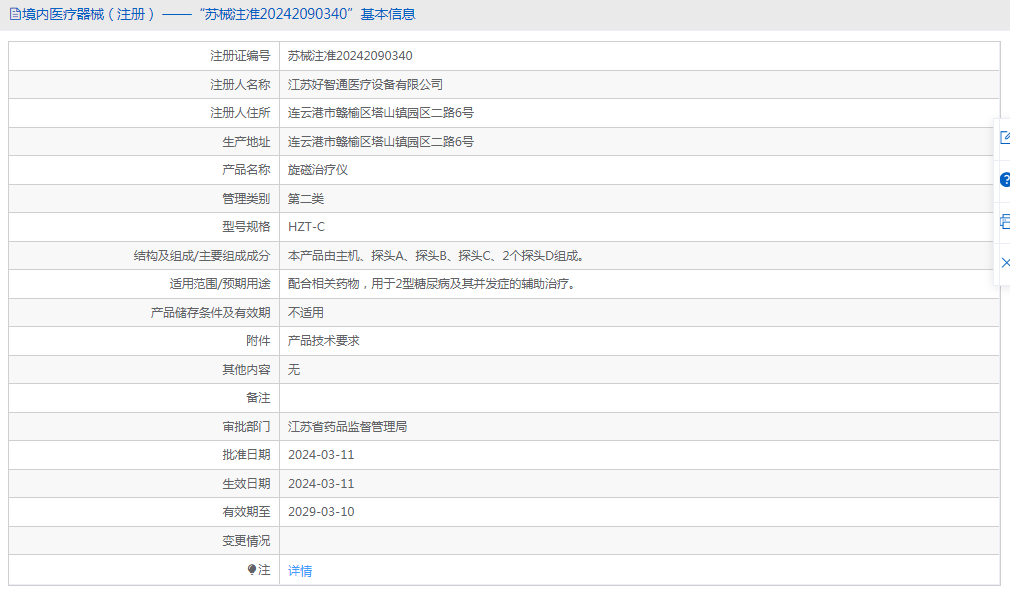Click the 结构及组成/主要组成成分 label
Screen dimensions: 1010x595
pyautogui.click(x=202, y=256)
